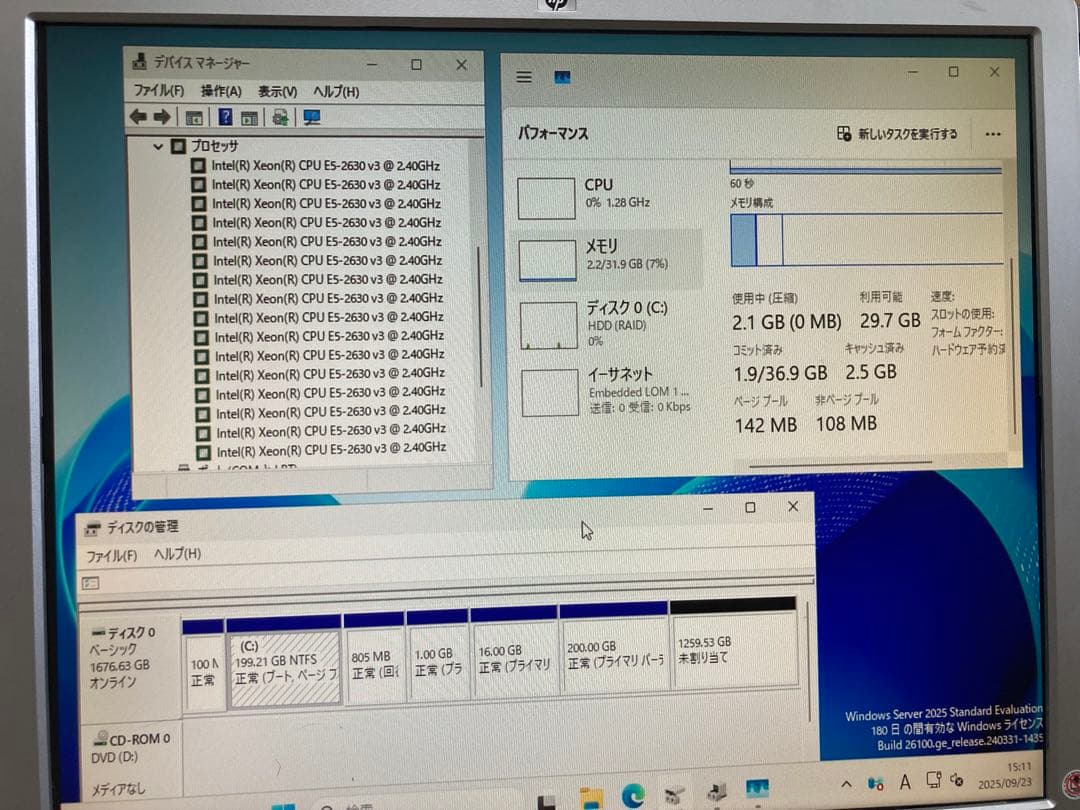Open the blue question-mark help icon in Device Manager
The width and height of the screenshot is (1080, 810).
pyautogui.click(x=225, y=117)
